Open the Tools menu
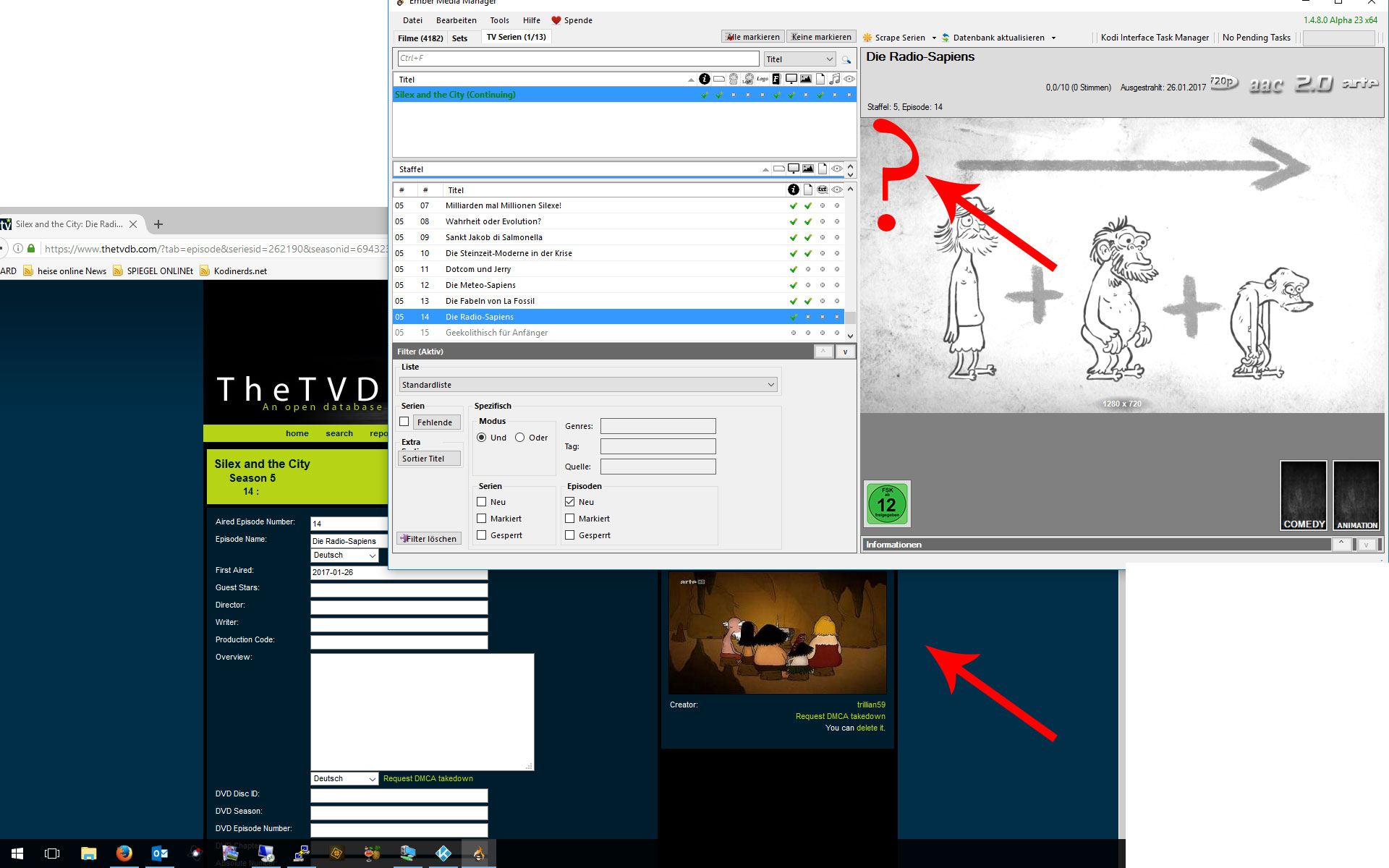 (499, 20)
